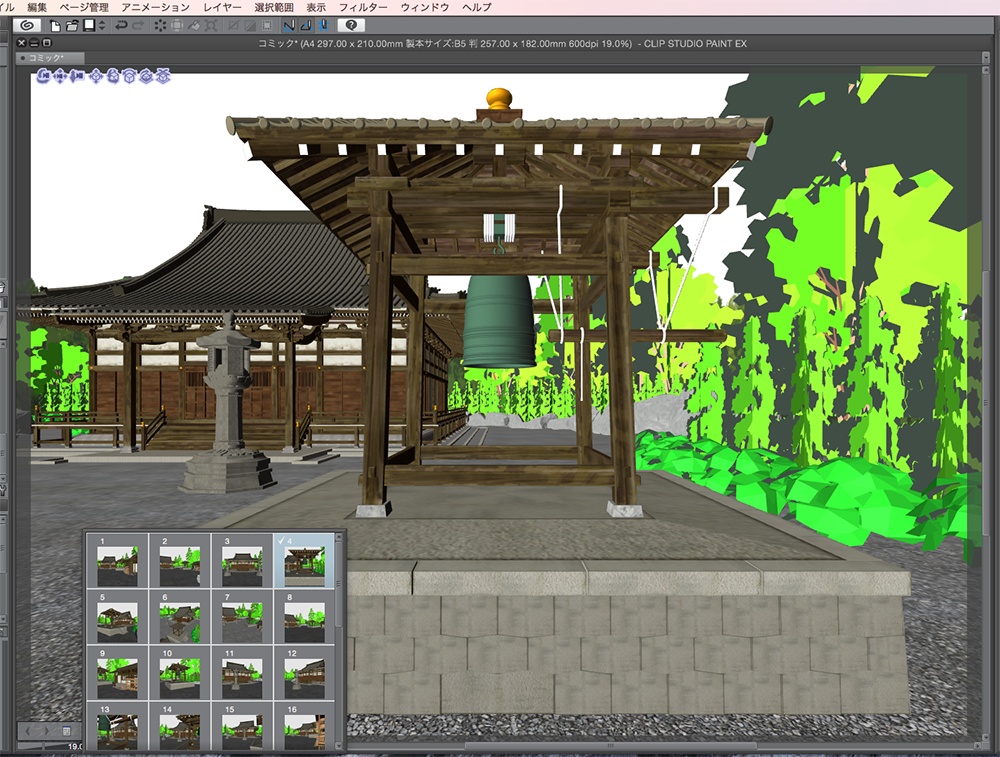The image size is (1000, 757).
Task: Select the camera pan tool in the 3D controls
Action: tap(61, 76)
